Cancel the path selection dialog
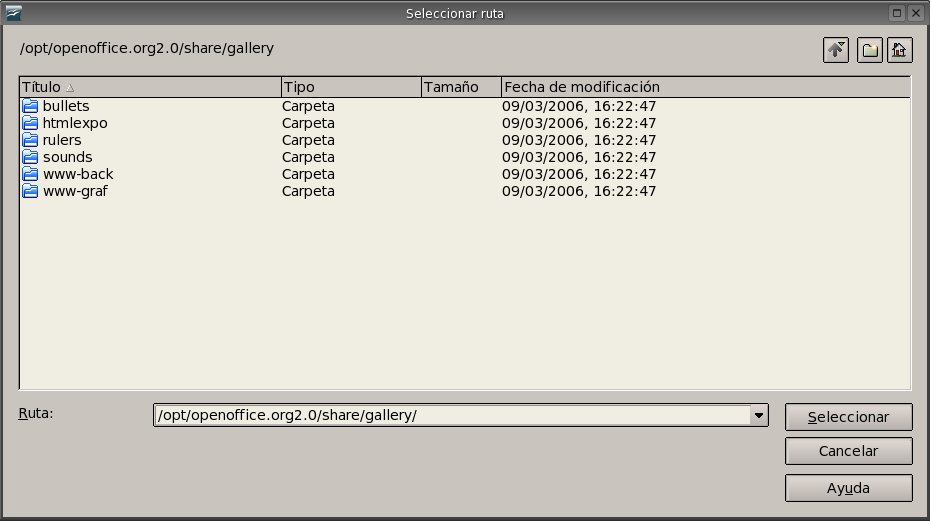 848,451
